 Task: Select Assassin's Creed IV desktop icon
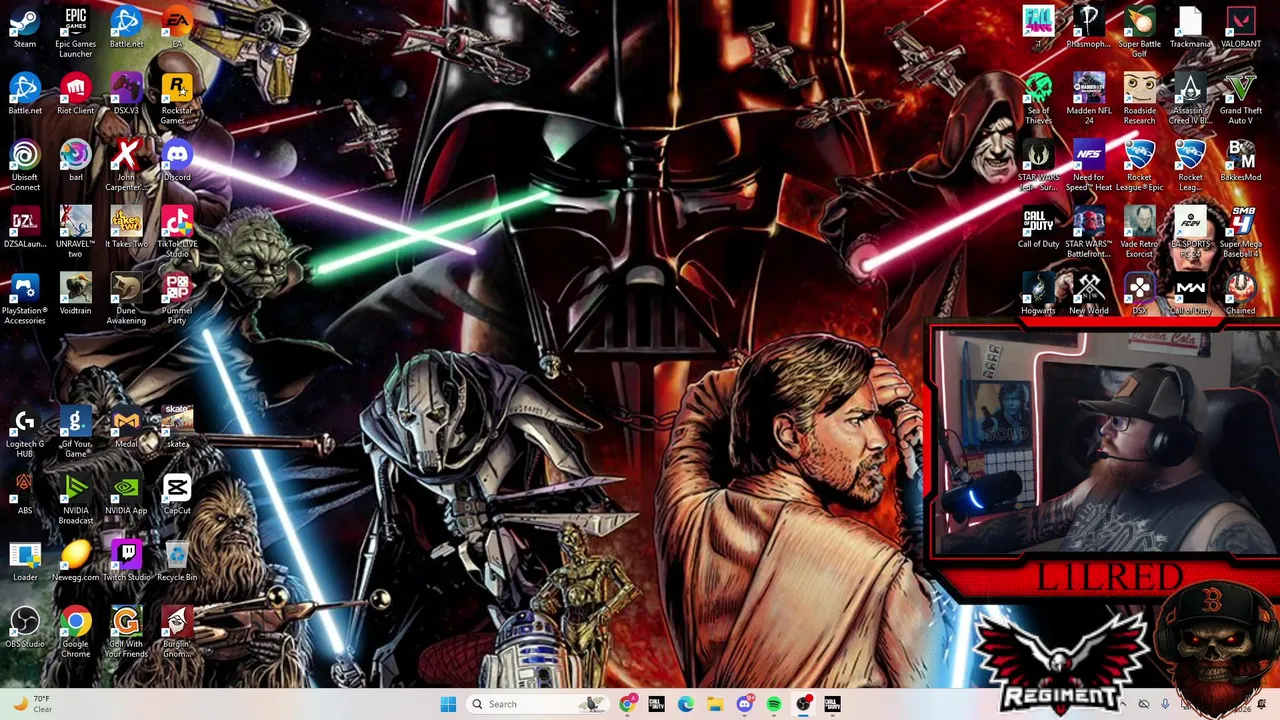click(x=1190, y=99)
